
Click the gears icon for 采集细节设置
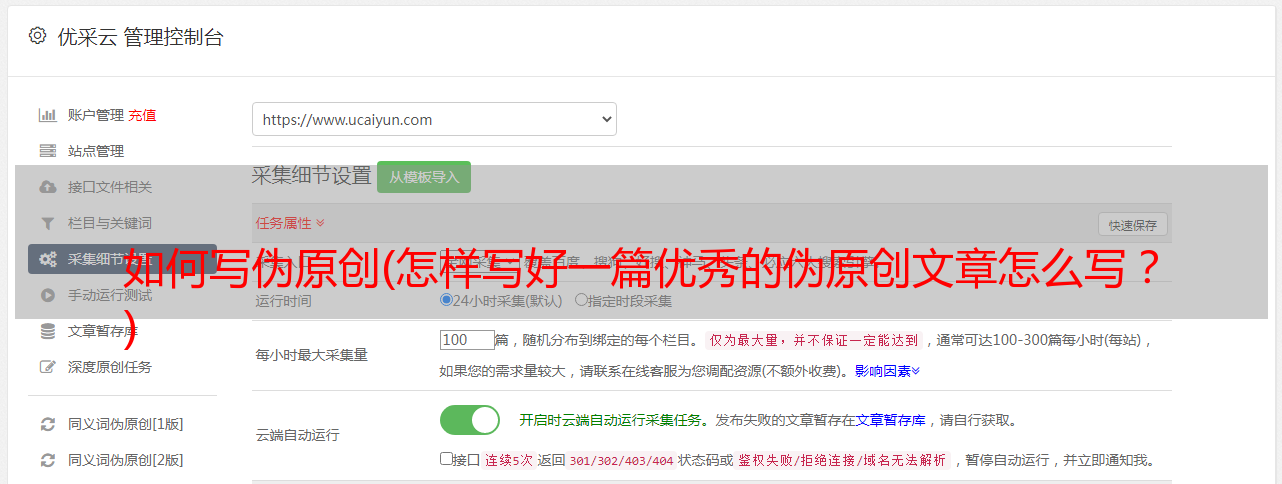point(47,259)
